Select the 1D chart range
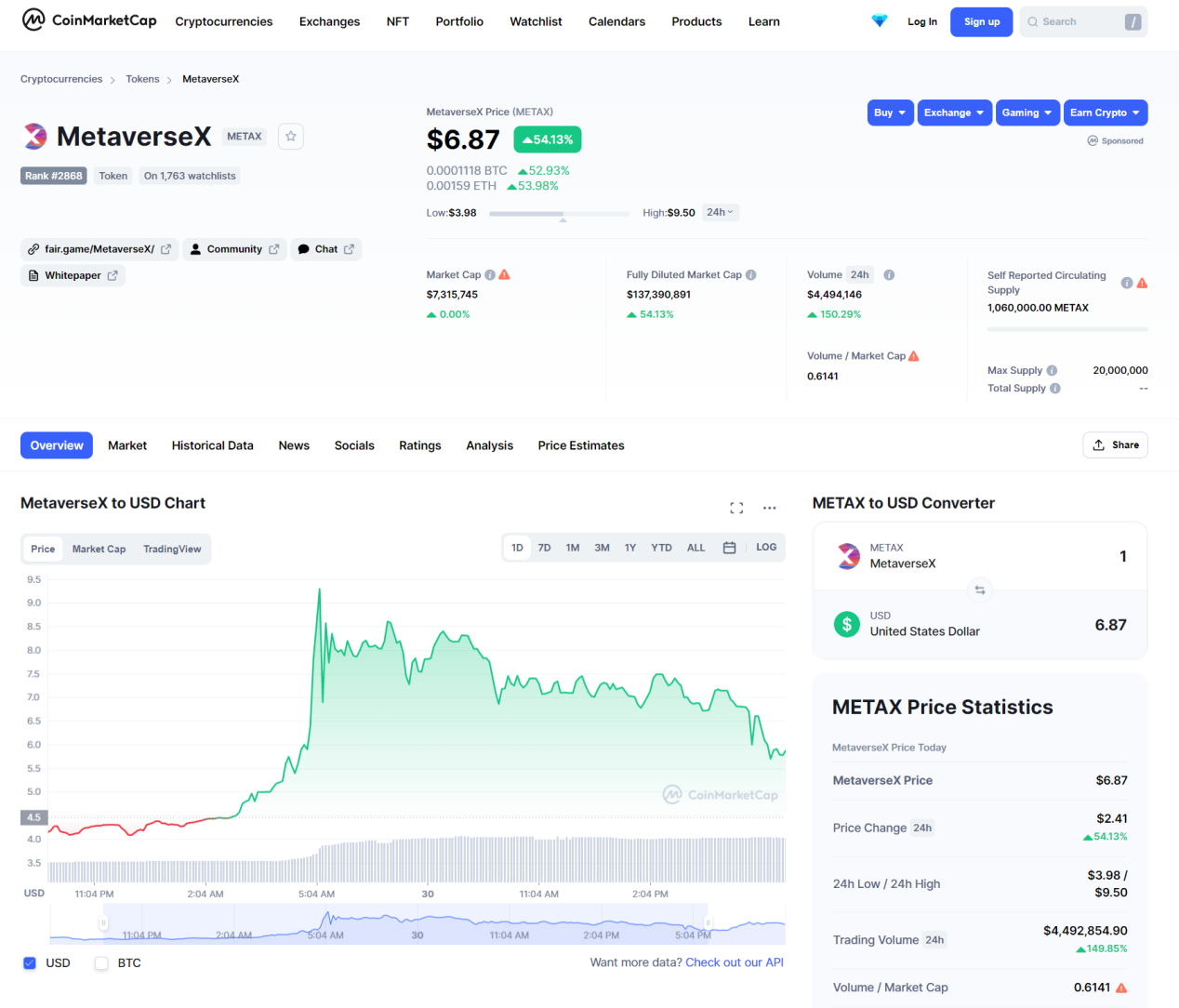The width and height of the screenshot is (1179, 1008). (517, 548)
